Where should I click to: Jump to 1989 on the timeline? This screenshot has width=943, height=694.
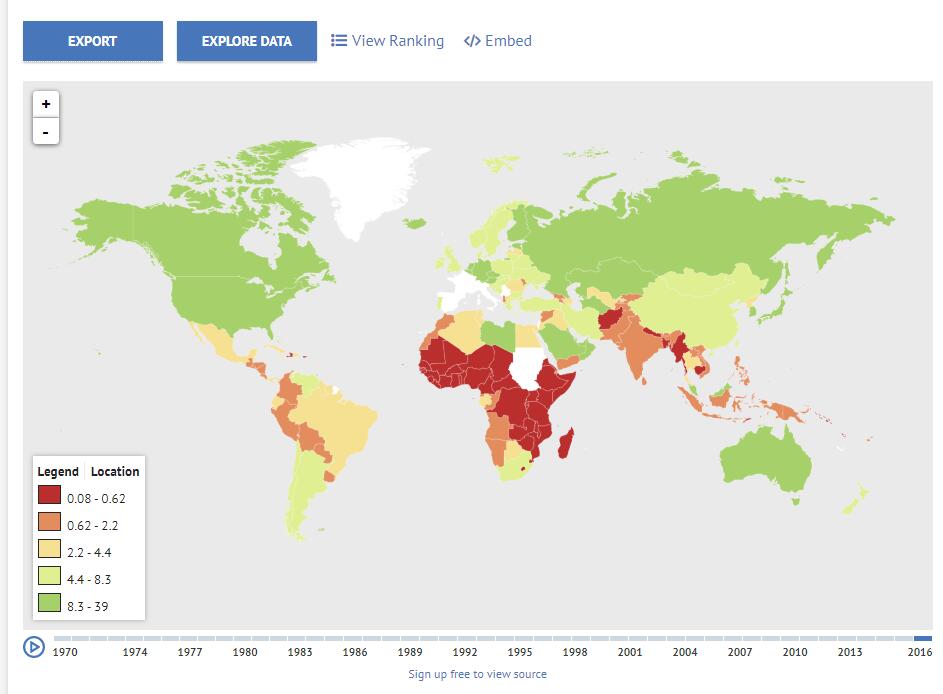[x=410, y=652]
